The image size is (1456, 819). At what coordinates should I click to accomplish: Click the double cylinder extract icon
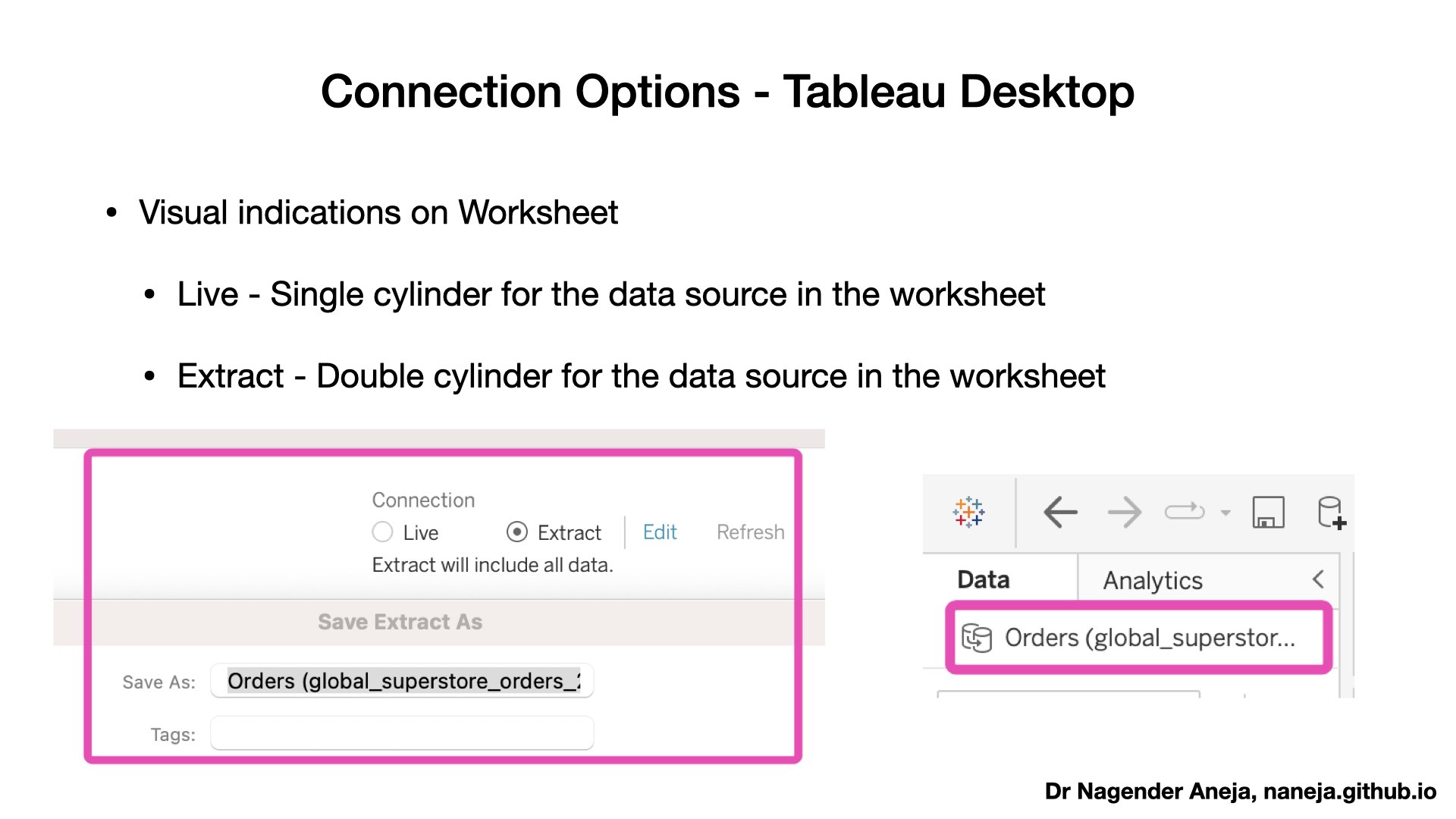click(x=976, y=638)
